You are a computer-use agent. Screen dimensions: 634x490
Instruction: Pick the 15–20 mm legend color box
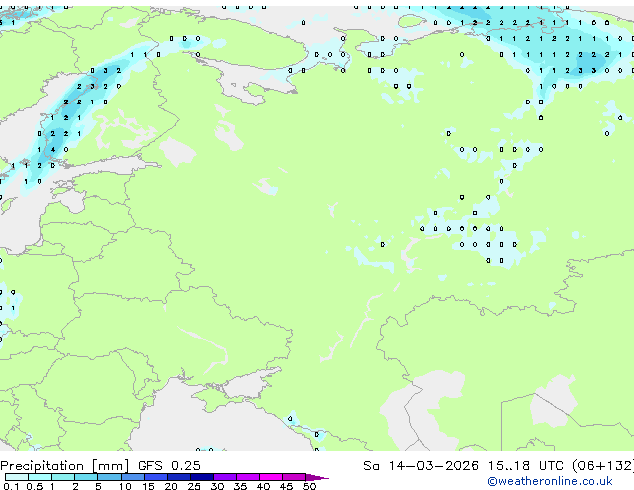coord(155,477)
